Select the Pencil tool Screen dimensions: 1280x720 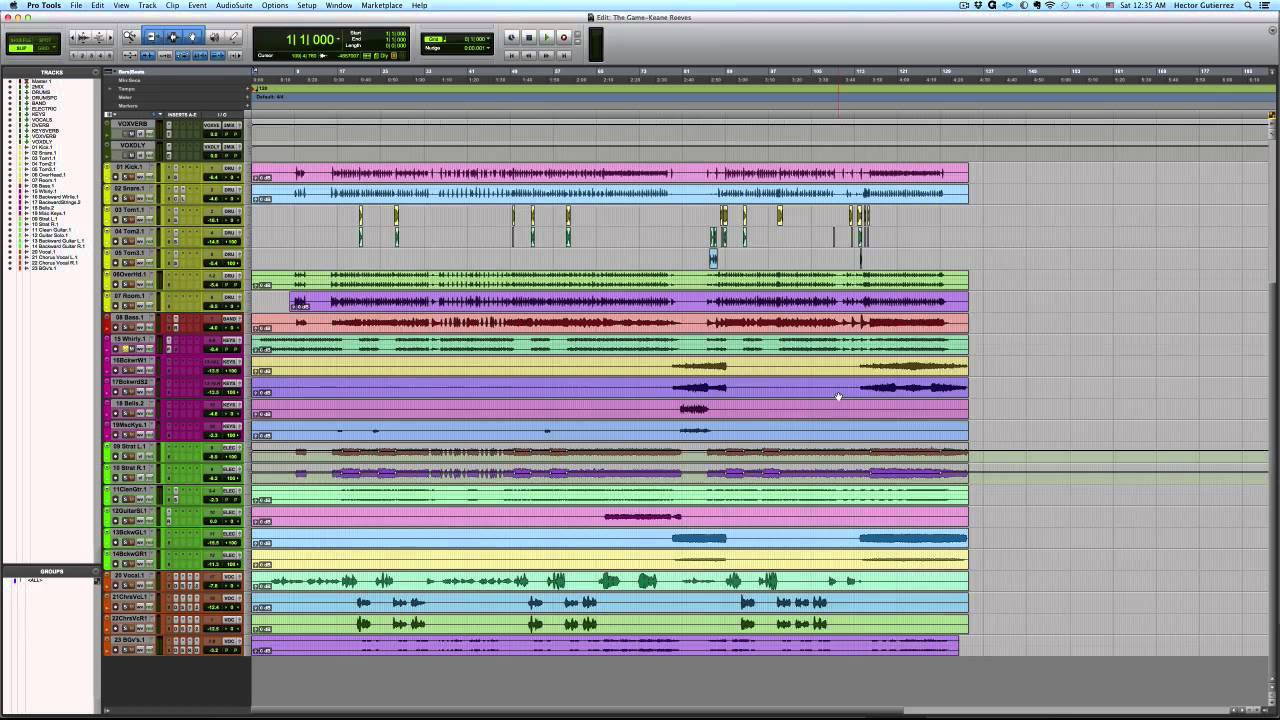233,37
